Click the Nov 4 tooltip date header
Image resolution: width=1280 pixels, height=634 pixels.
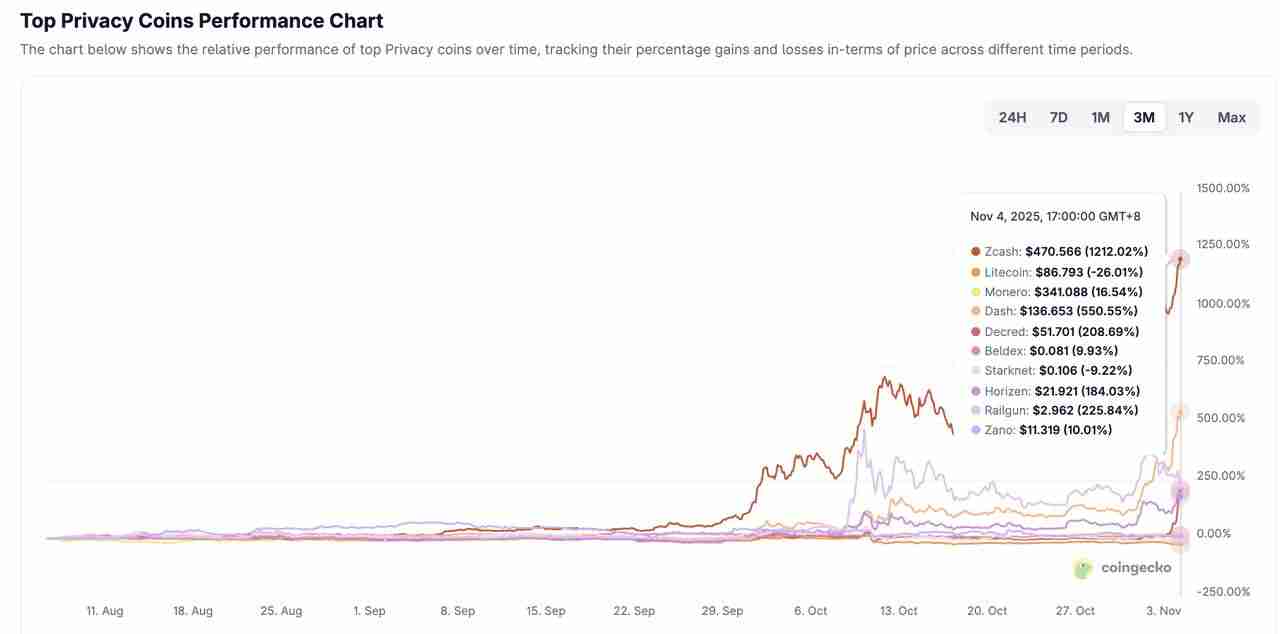coord(1054,215)
